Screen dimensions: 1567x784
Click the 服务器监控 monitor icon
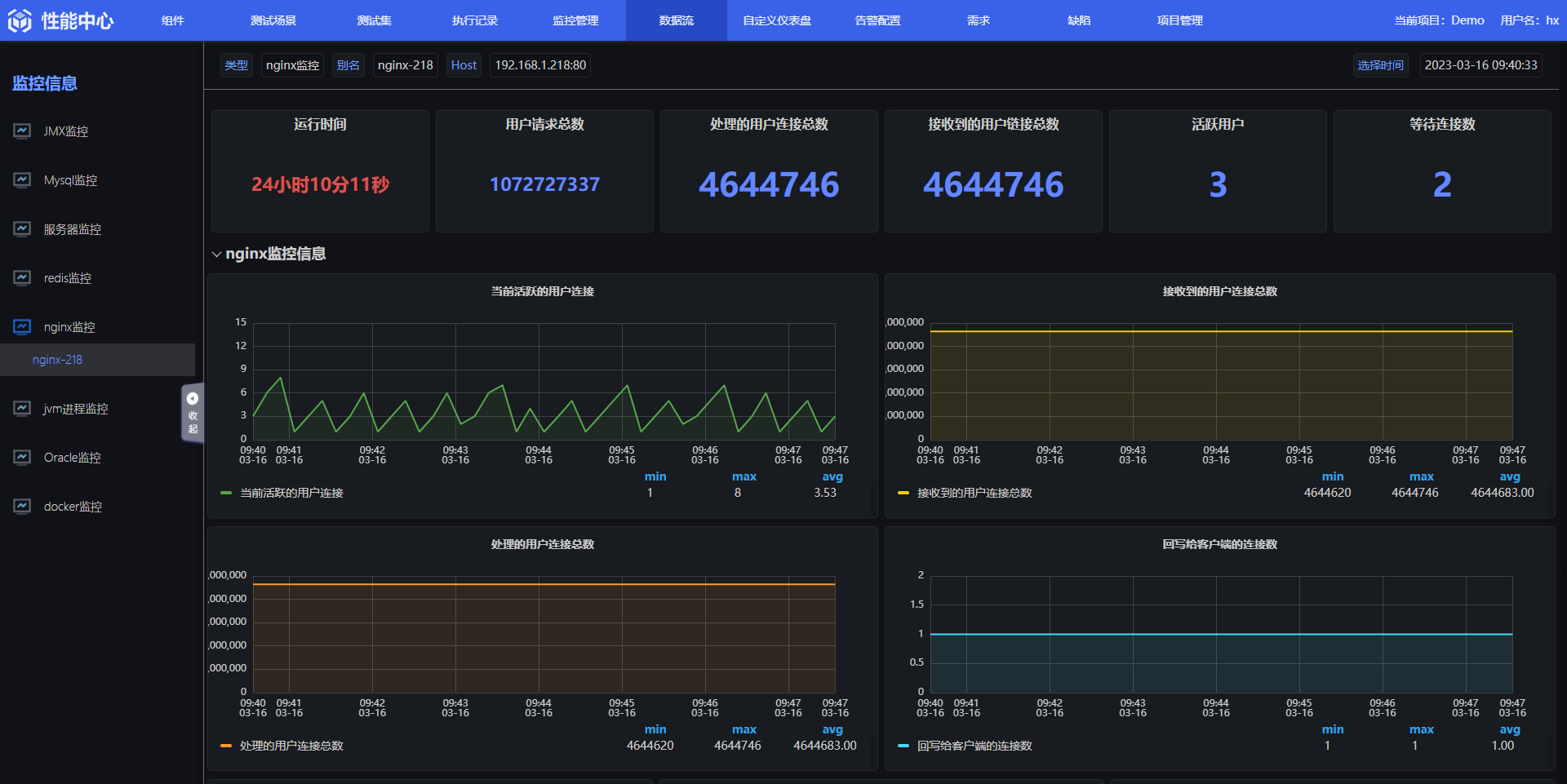[22, 228]
